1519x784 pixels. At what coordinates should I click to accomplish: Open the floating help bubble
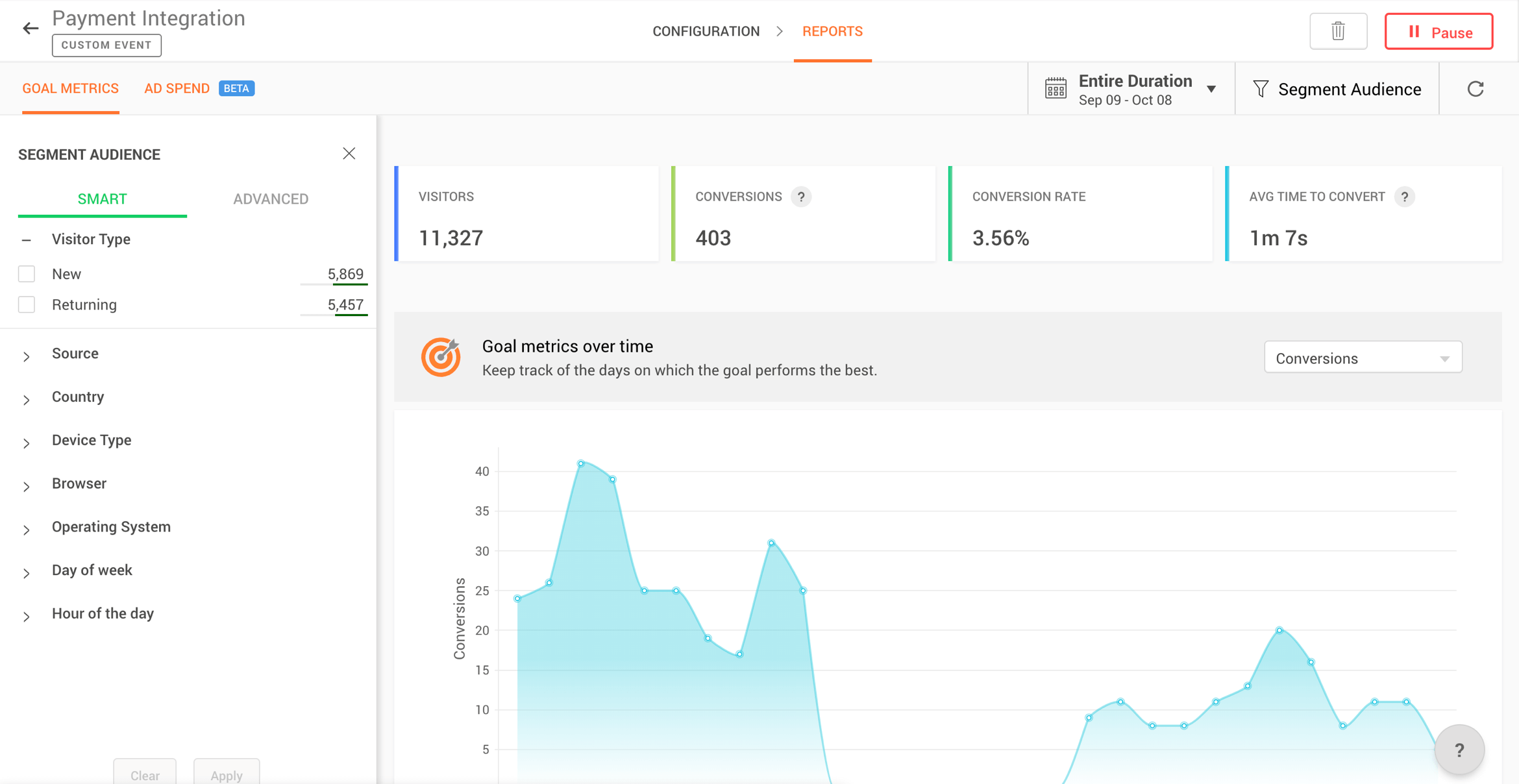(1459, 750)
